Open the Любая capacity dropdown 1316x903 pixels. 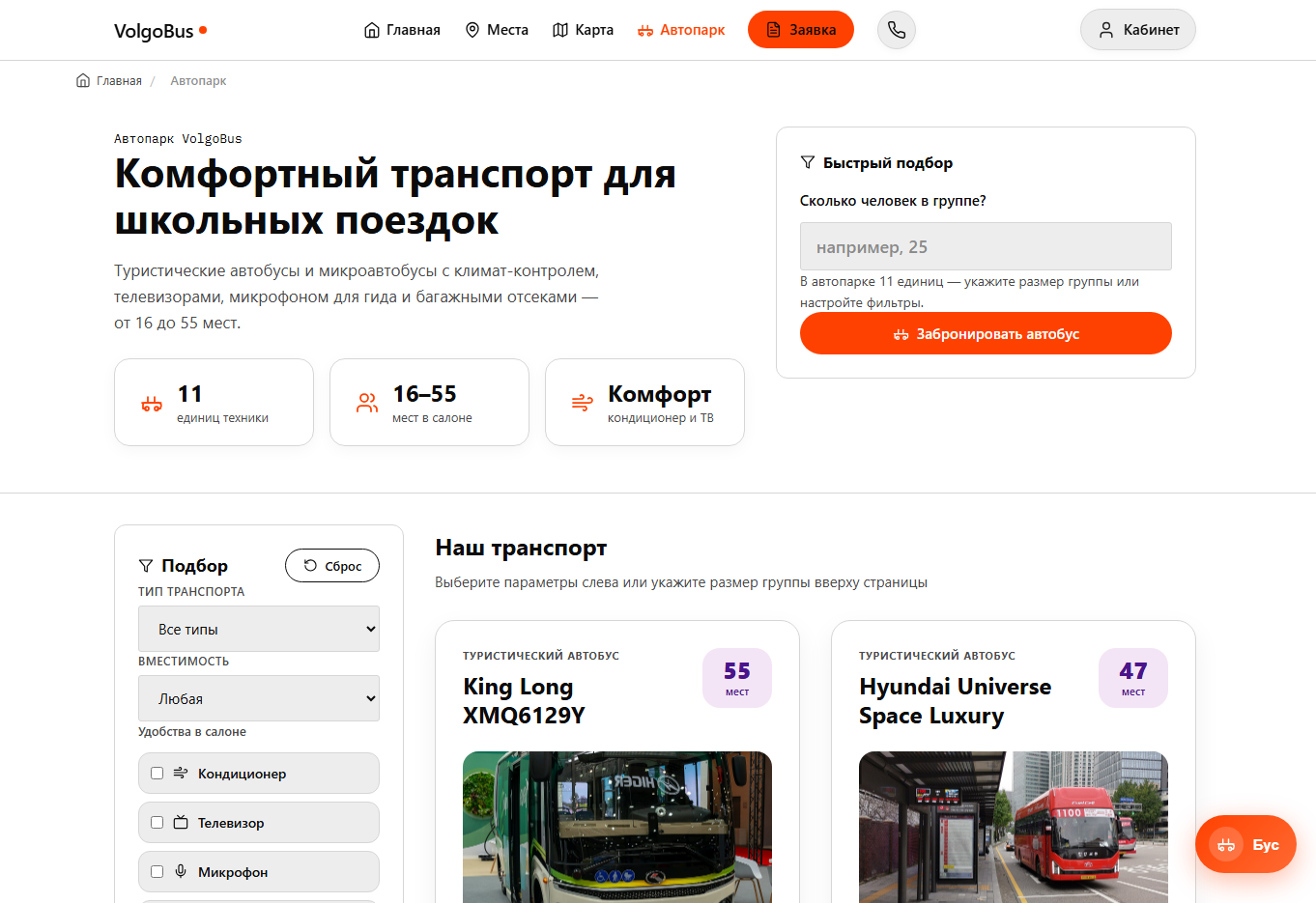pos(259,698)
